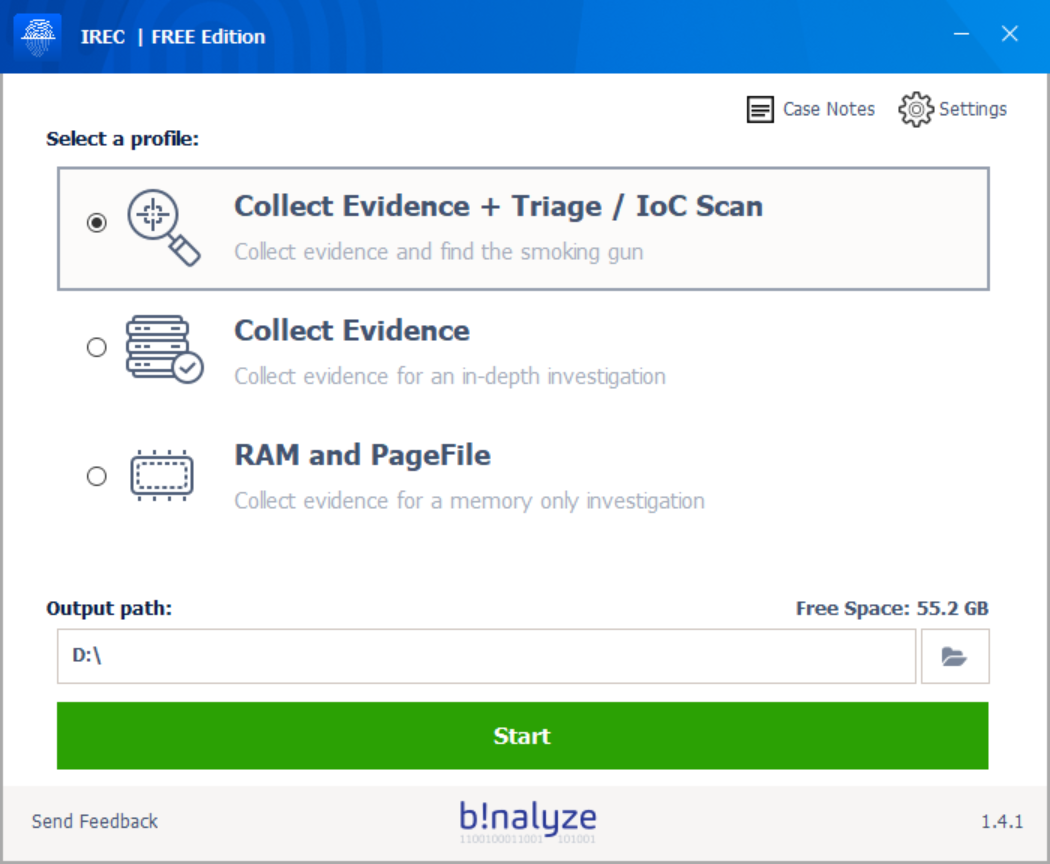This screenshot has height=864, width=1050.
Task: Close the IREC window
Action: [1010, 35]
